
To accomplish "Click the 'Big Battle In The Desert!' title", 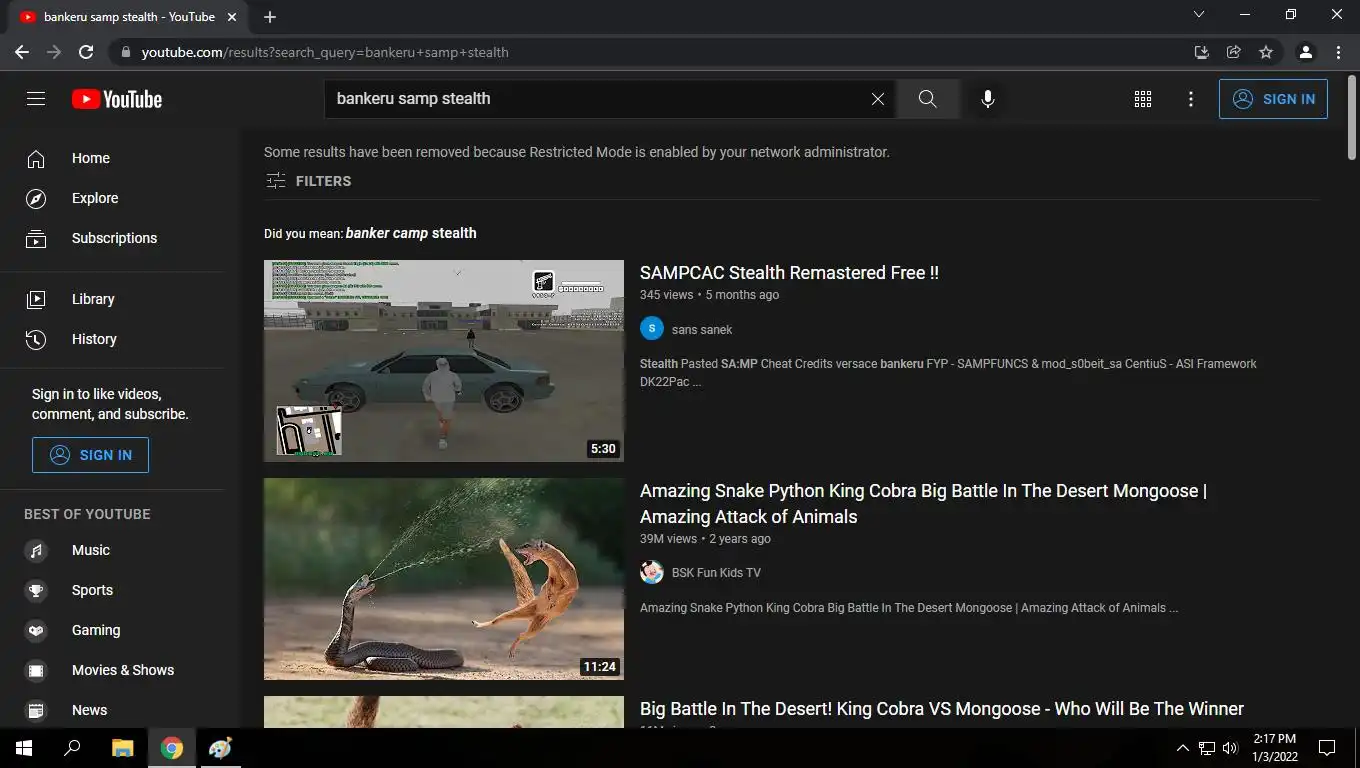I will [x=941, y=709].
